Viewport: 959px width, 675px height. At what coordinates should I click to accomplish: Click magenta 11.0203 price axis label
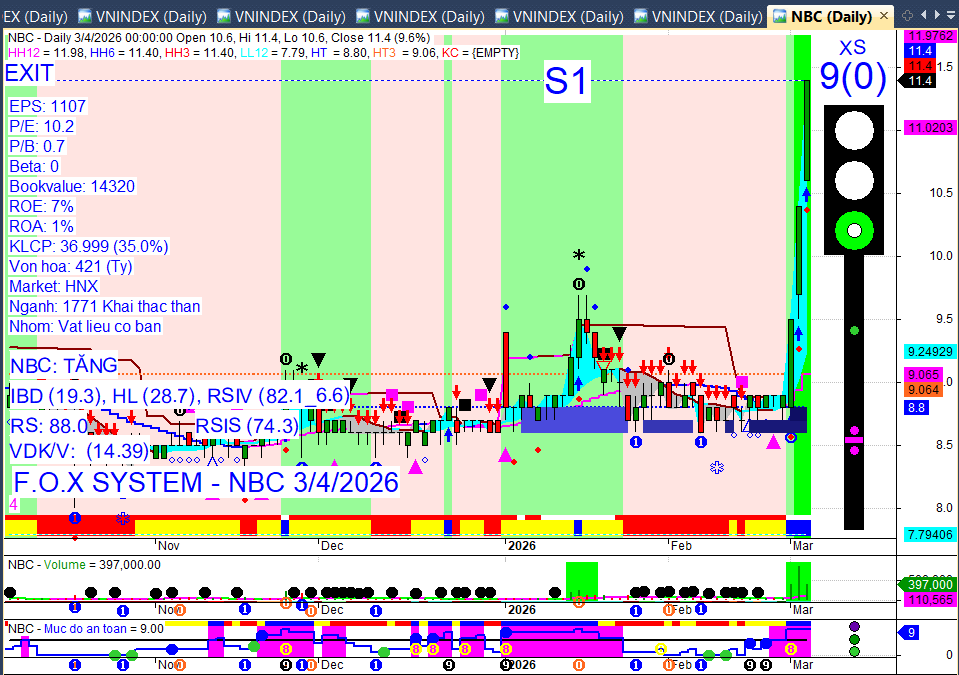(930, 128)
